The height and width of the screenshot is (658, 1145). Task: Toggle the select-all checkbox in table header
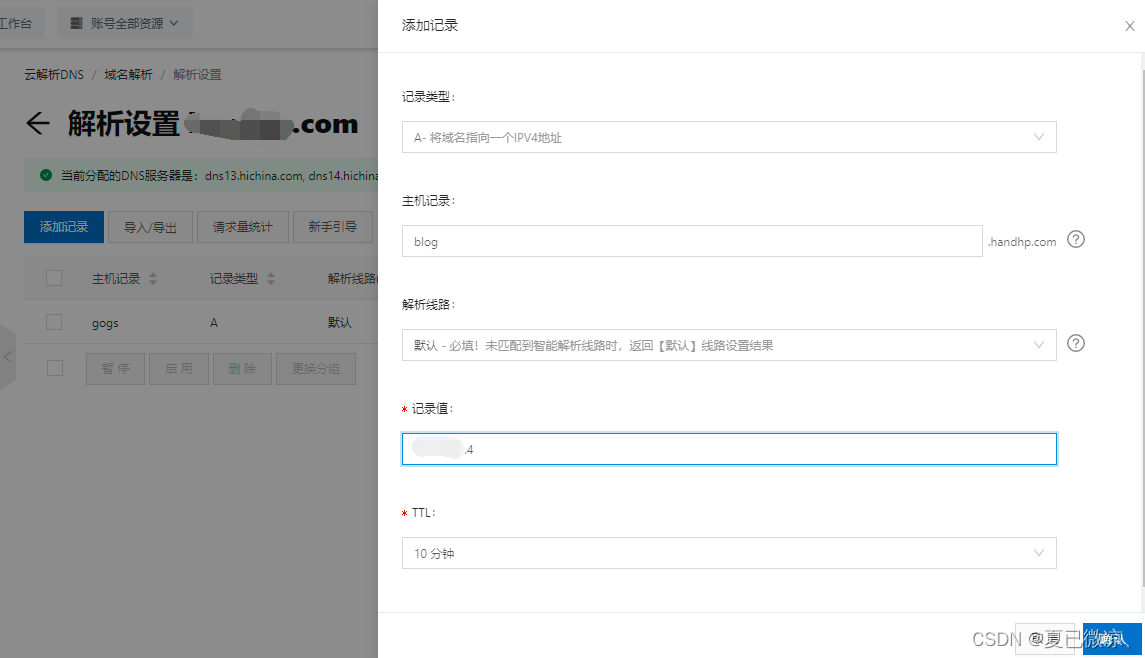point(54,278)
